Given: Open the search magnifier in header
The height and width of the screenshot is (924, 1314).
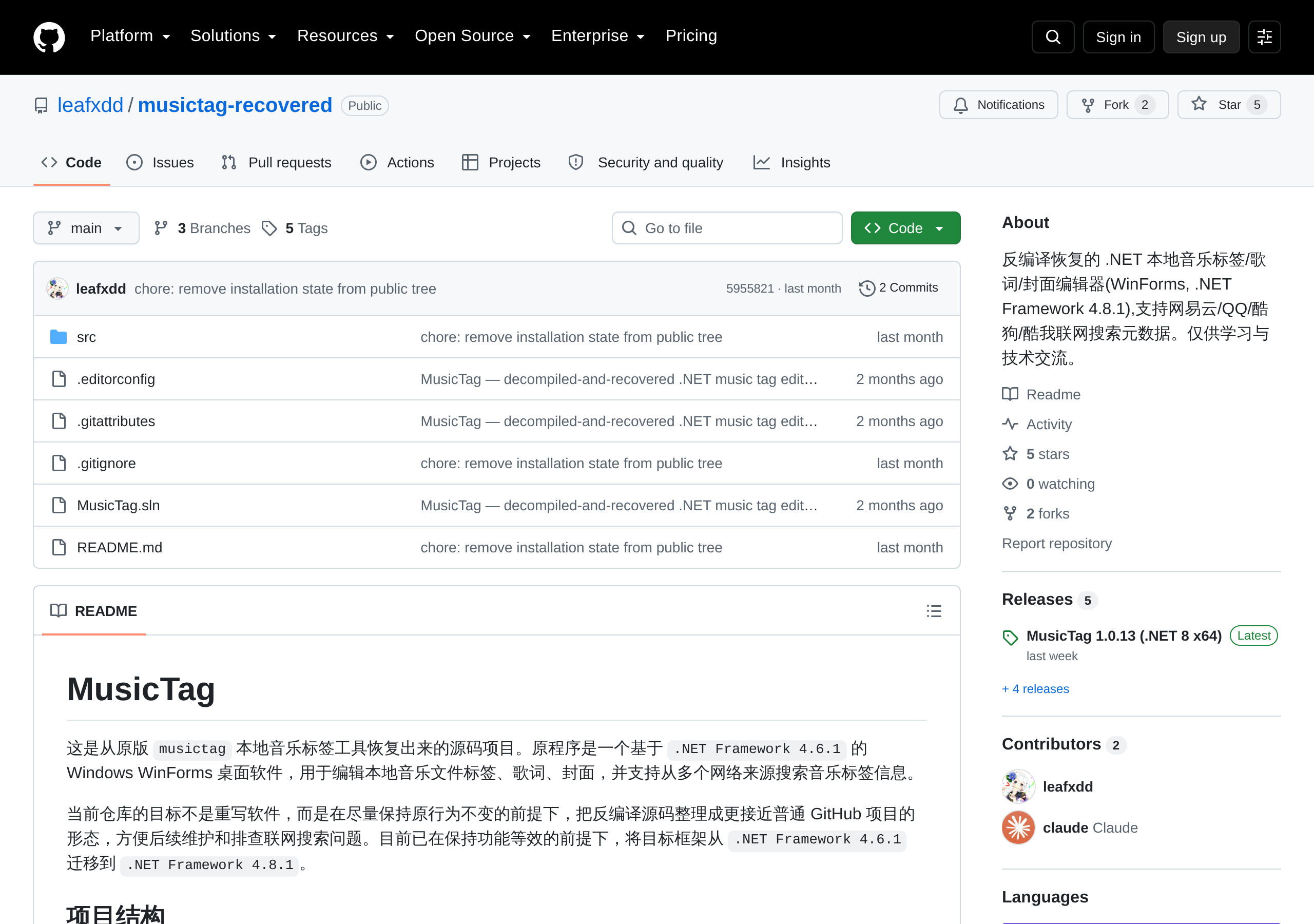Looking at the screenshot, I should pos(1052,37).
